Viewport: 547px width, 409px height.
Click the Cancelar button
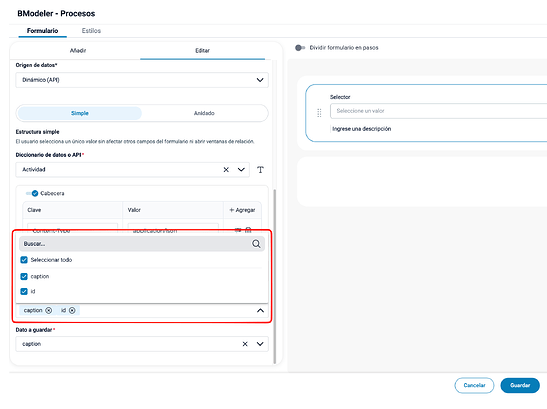(474, 385)
